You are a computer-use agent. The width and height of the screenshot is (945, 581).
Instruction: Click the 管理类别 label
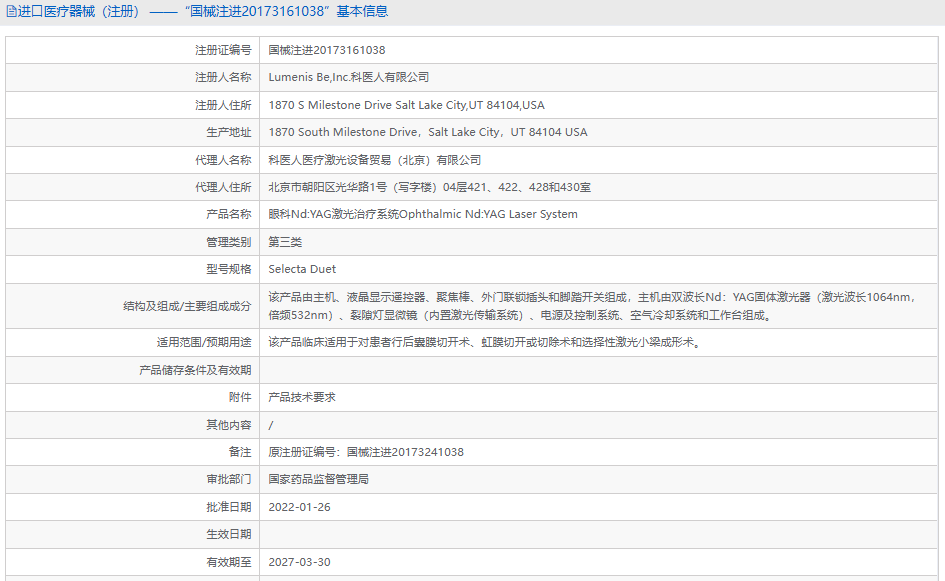coord(228,242)
